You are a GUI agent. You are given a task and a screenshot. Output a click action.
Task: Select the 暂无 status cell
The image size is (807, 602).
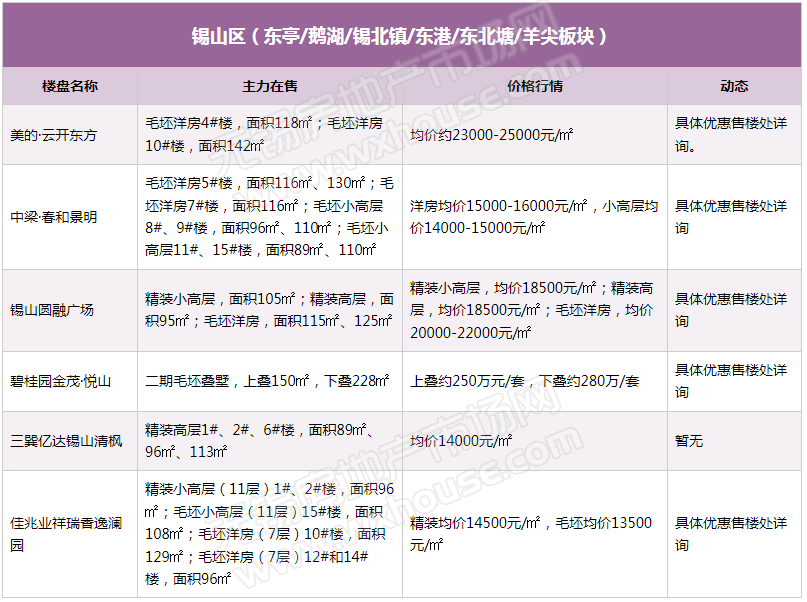point(688,440)
